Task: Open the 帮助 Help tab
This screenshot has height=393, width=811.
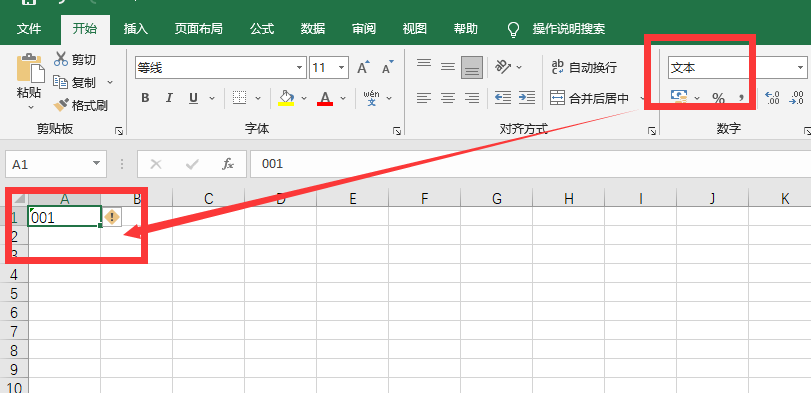Action: [465, 28]
